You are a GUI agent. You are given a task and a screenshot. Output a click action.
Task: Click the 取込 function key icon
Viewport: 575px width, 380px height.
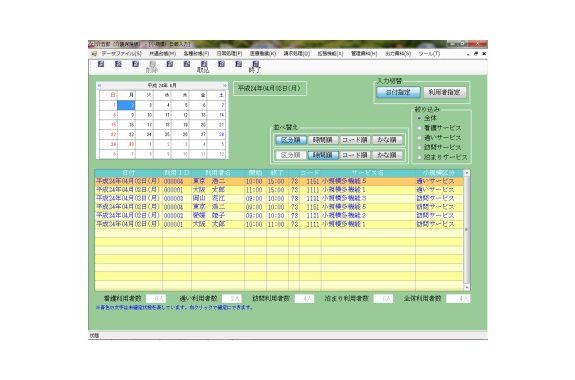[204, 64]
